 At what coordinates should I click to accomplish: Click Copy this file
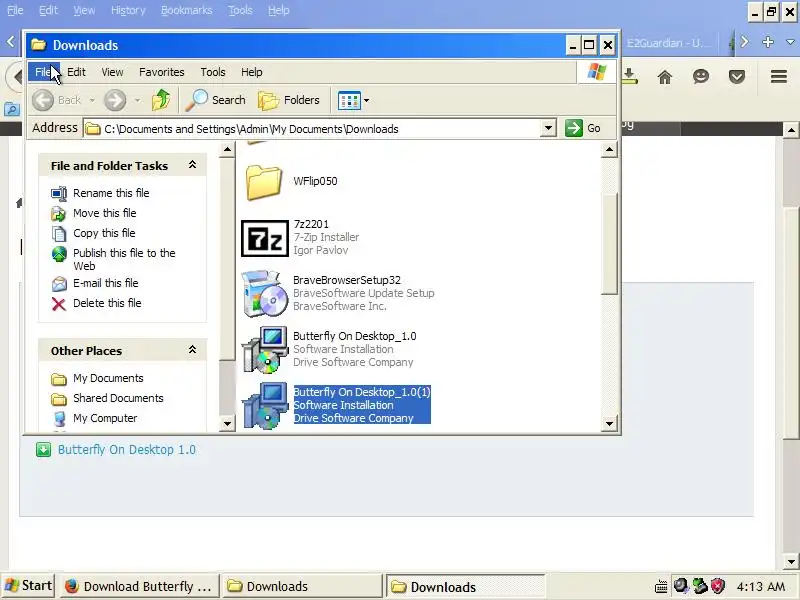point(104,233)
